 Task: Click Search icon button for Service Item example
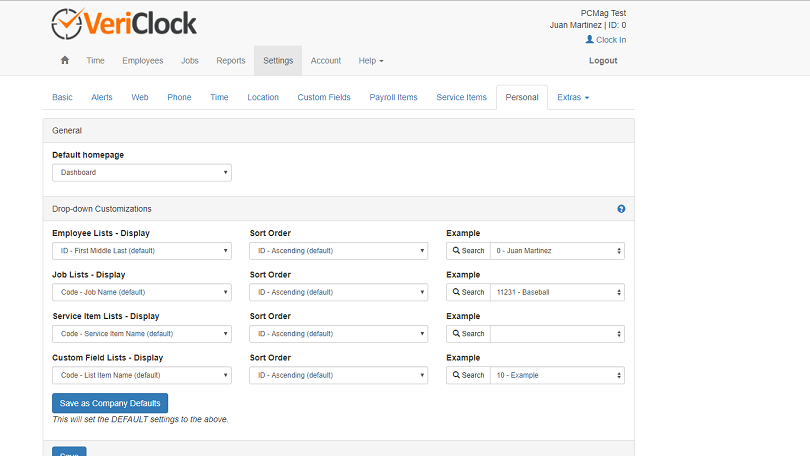pos(468,334)
